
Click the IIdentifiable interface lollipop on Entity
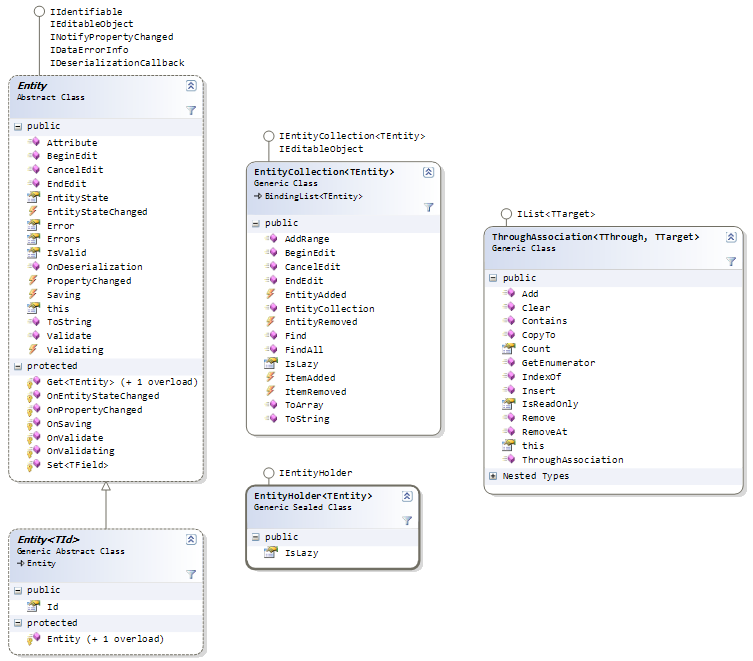coord(39,11)
